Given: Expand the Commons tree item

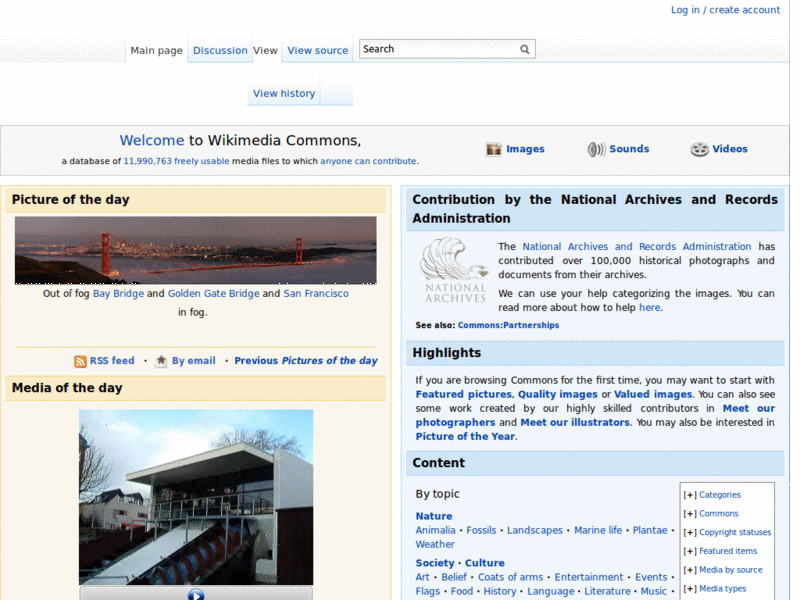Looking at the screenshot, I should pyautogui.click(x=690, y=514).
